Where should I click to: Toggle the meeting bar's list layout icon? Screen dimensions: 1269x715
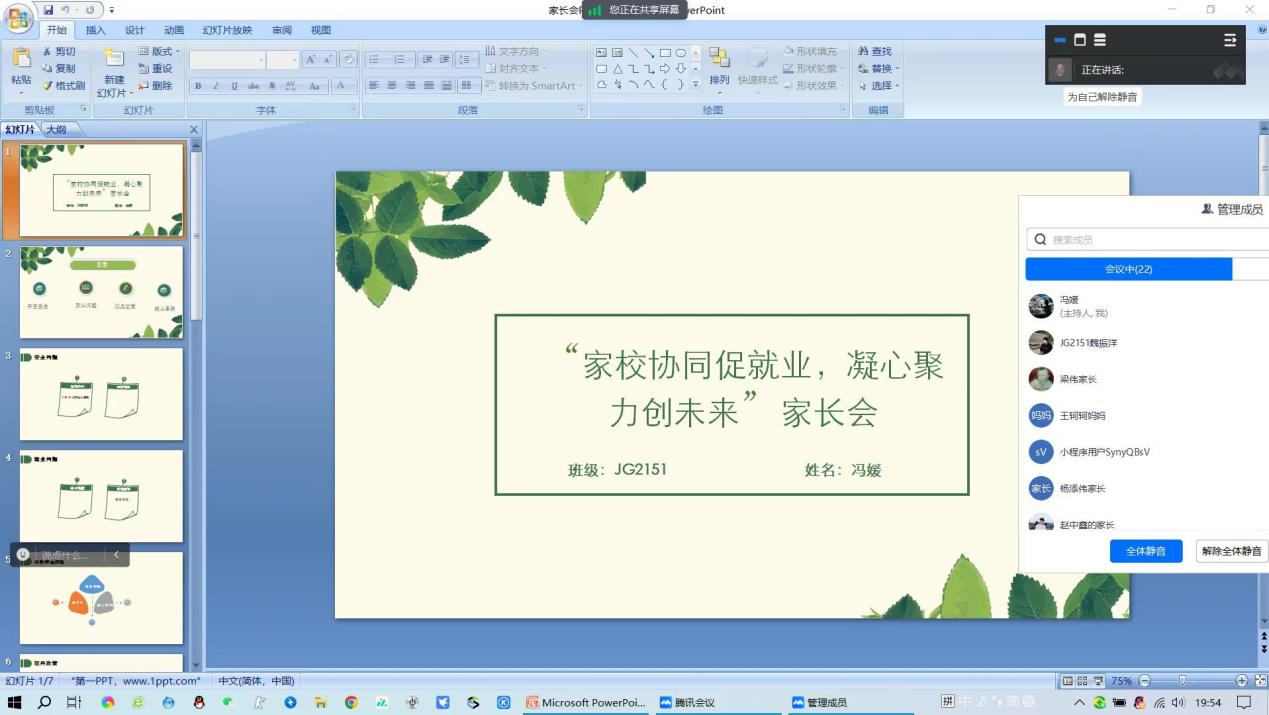pos(1100,40)
